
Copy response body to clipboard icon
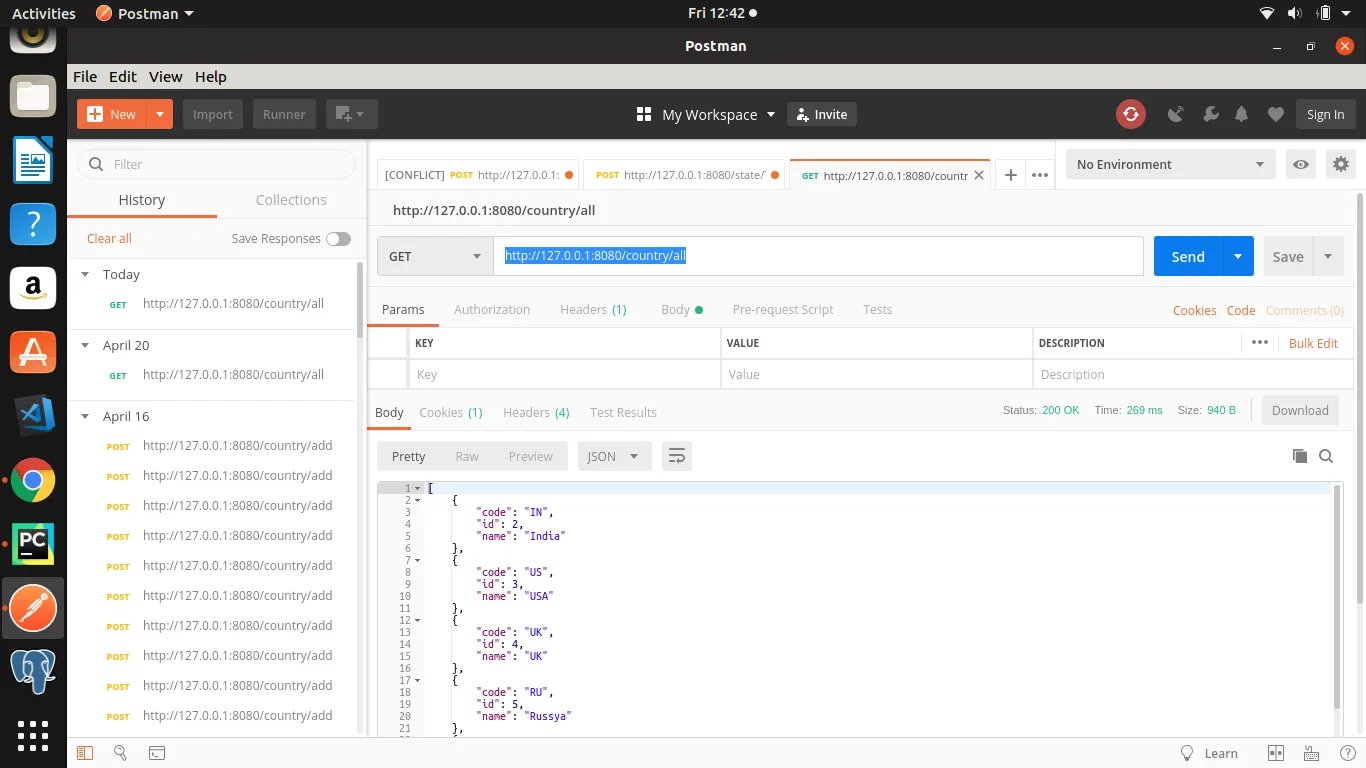(x=1300, y=456)
